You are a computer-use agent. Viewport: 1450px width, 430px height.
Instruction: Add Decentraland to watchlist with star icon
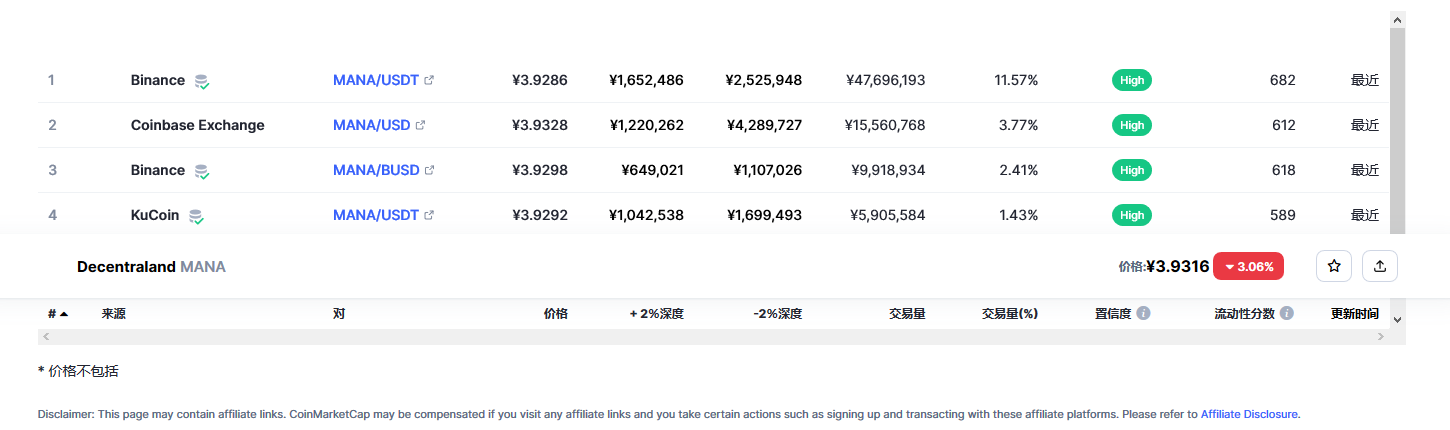click(x=1333, y=266)
